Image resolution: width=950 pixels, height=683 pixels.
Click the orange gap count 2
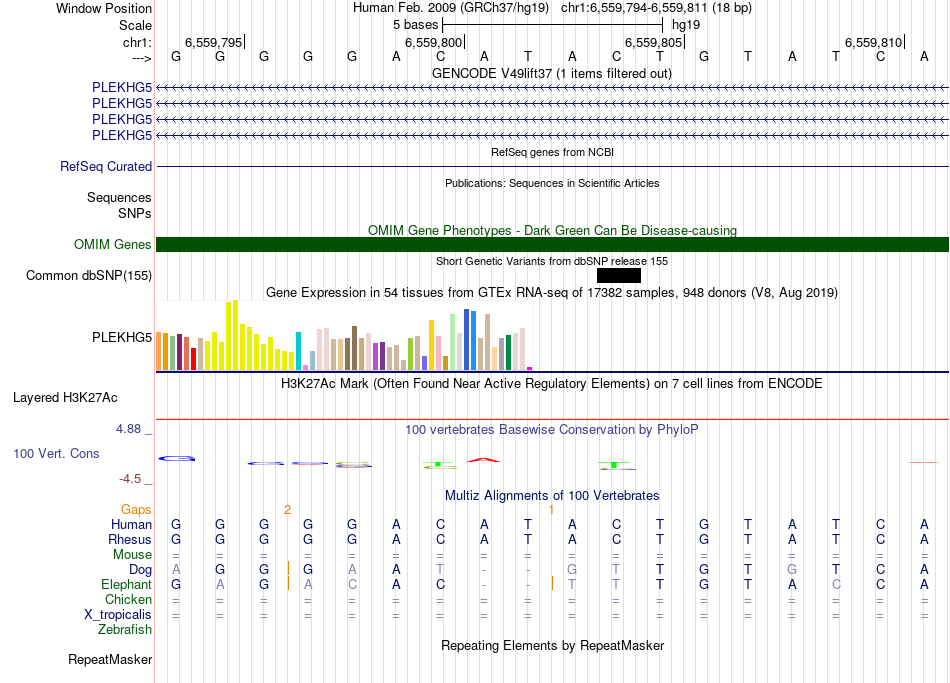coord(287,510)
